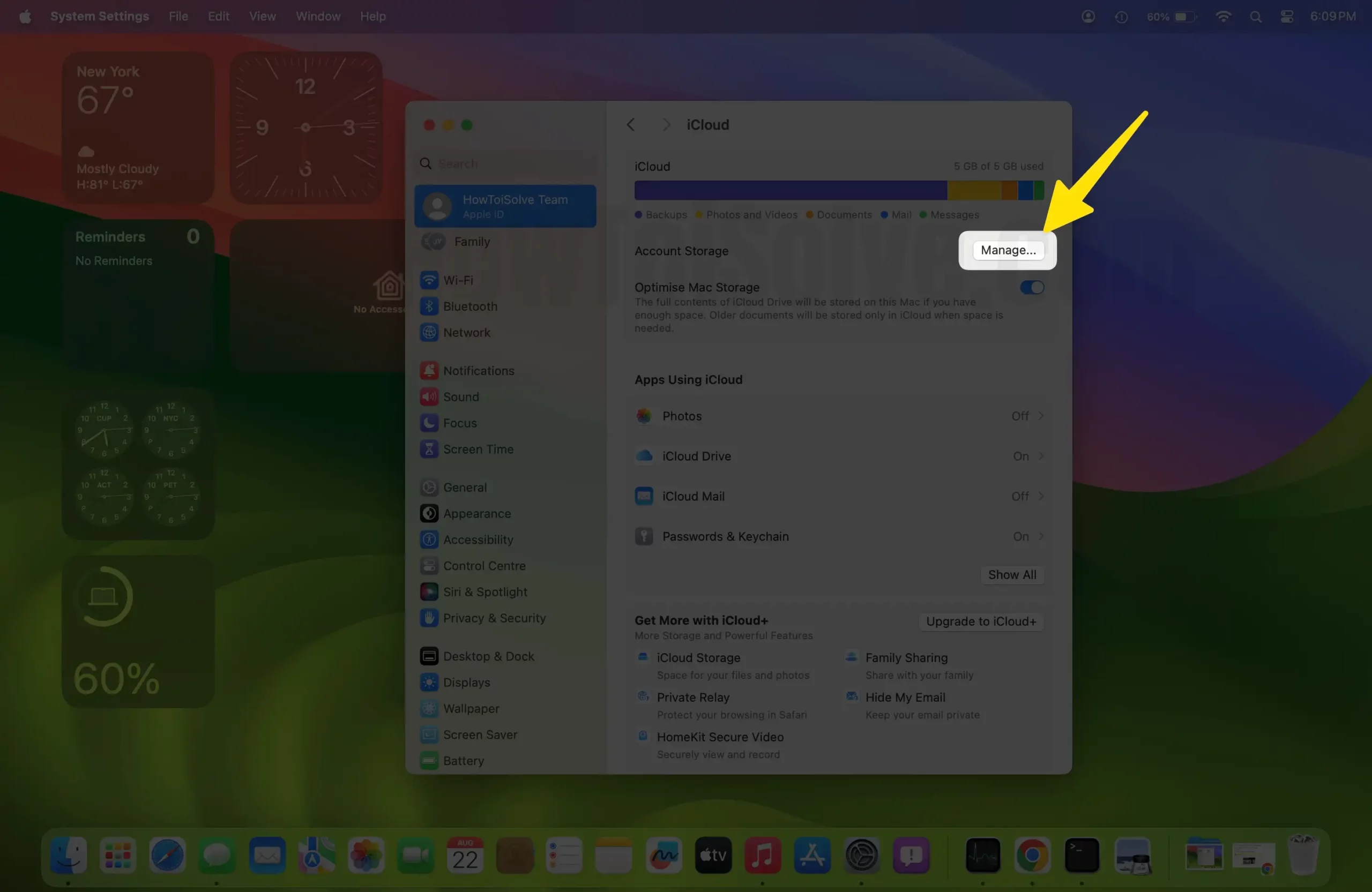Open Wallpaper settings icon
This screenshot has height=892, width=1372.
429,708
